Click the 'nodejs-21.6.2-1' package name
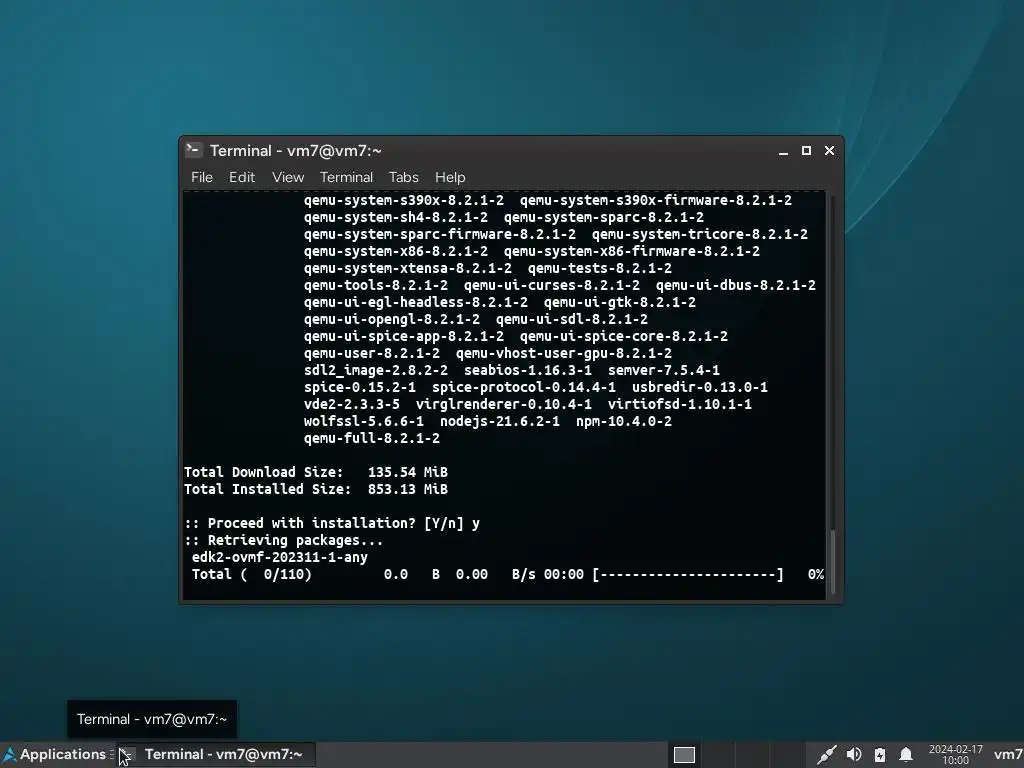Viewport: 1024px width, 768px height. [500, 421]
